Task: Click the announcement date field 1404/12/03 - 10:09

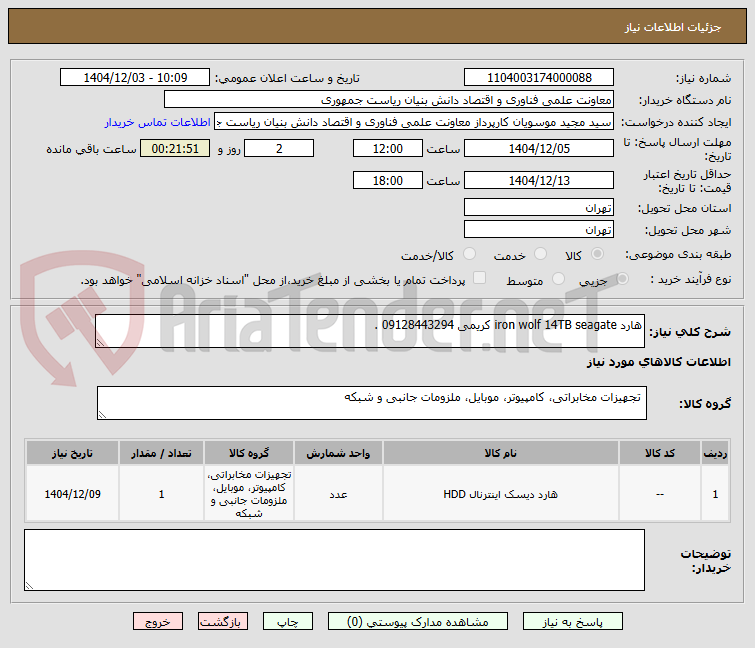Action: click(x=135, y=78)
